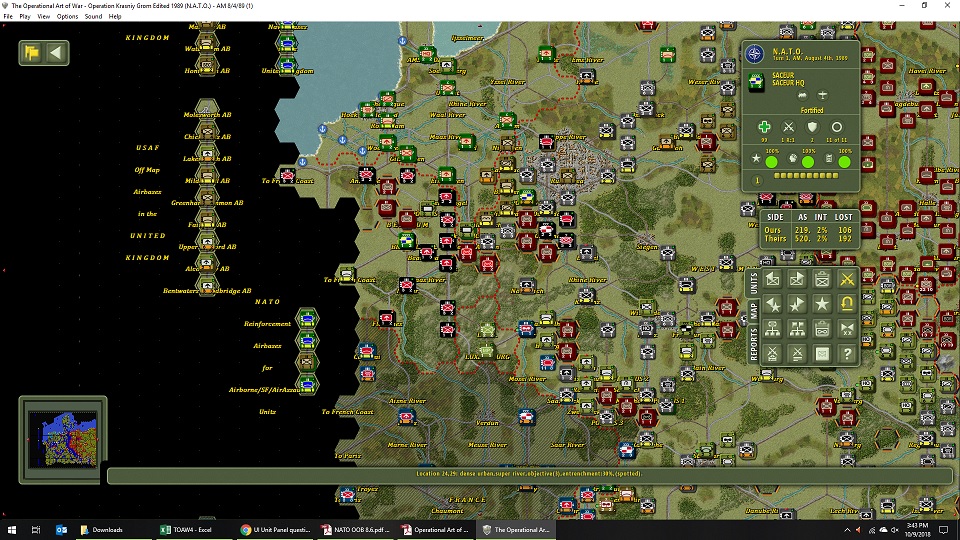Click the NATO emblem in the unit panel
This screenshot has height=540, width=960.
pyautogui.click(x=754, y=54)
